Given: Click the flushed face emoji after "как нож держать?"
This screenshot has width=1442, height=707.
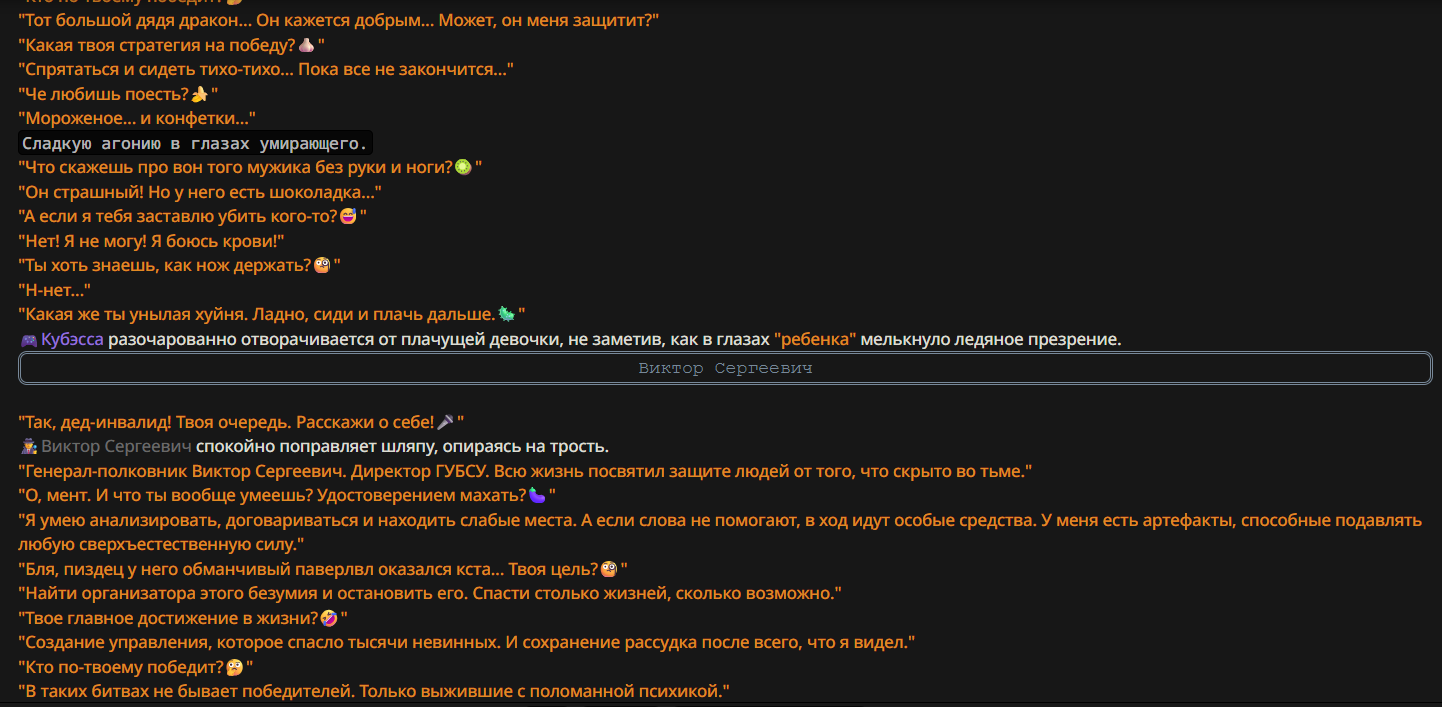Looking at the screenshot, I should [x=322, y=265].
